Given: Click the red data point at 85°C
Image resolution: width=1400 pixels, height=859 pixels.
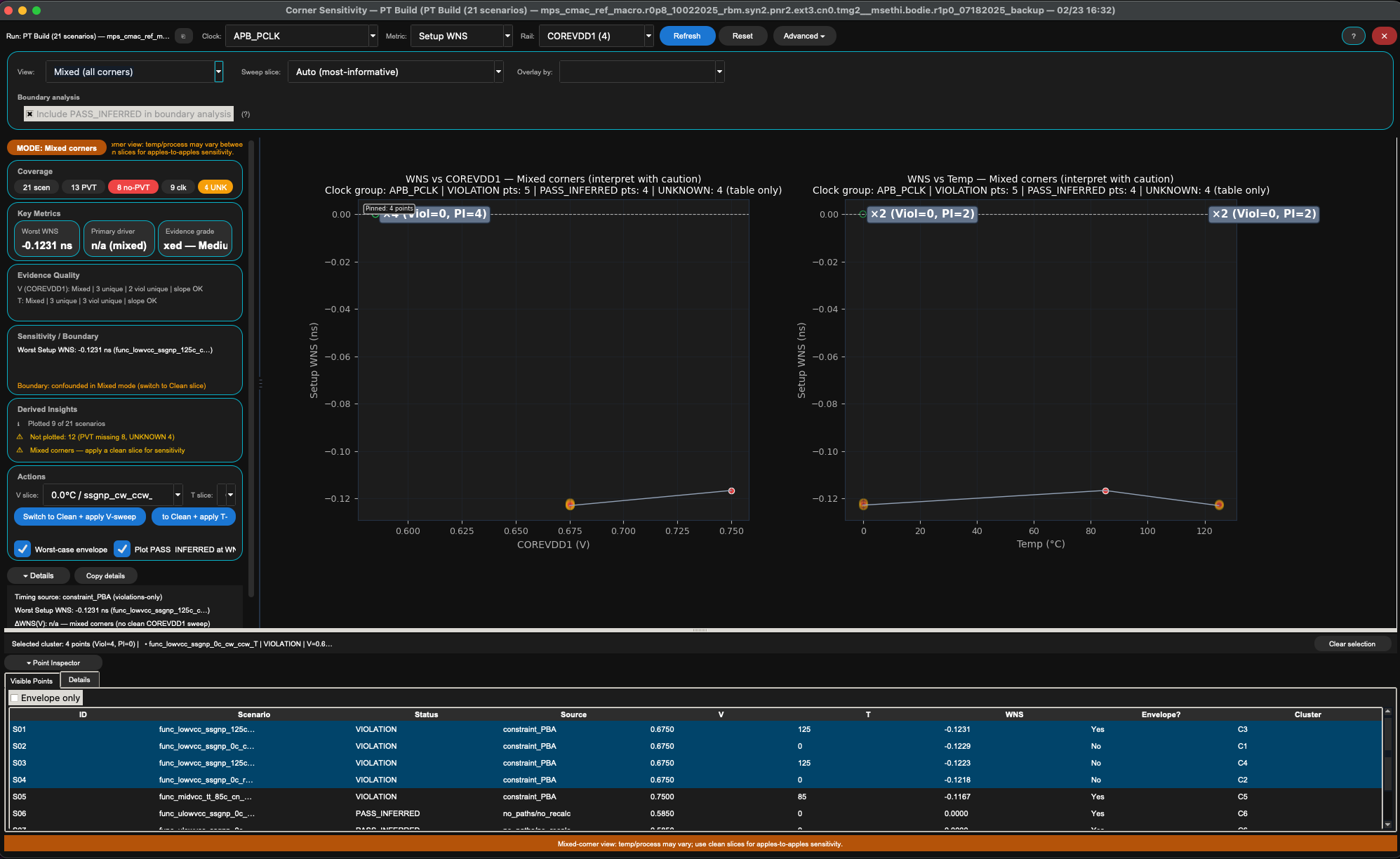Looking at the screenshot, I should click(1105, 491).
